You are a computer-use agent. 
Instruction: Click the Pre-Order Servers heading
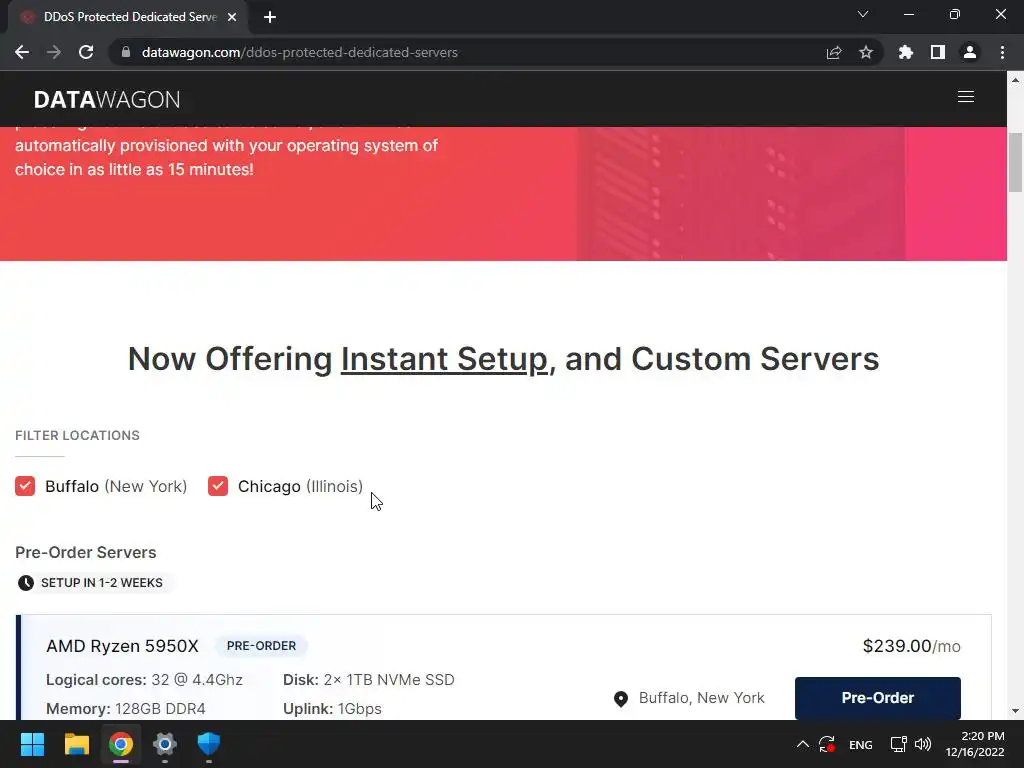86,552
